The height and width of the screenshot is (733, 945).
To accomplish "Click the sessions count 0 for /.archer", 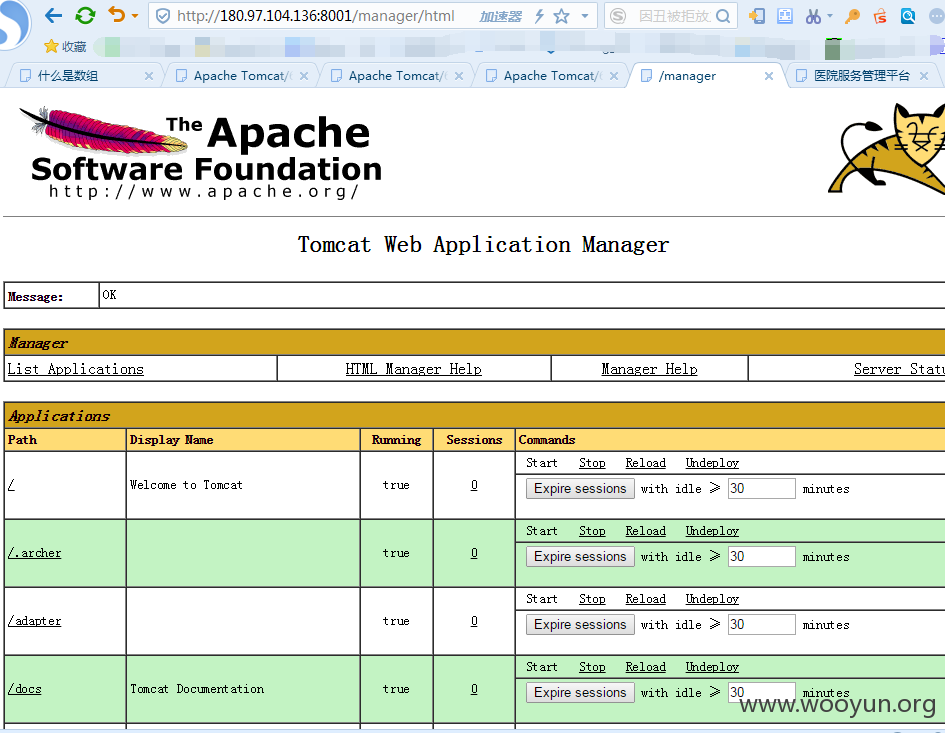I will (474, 553).
